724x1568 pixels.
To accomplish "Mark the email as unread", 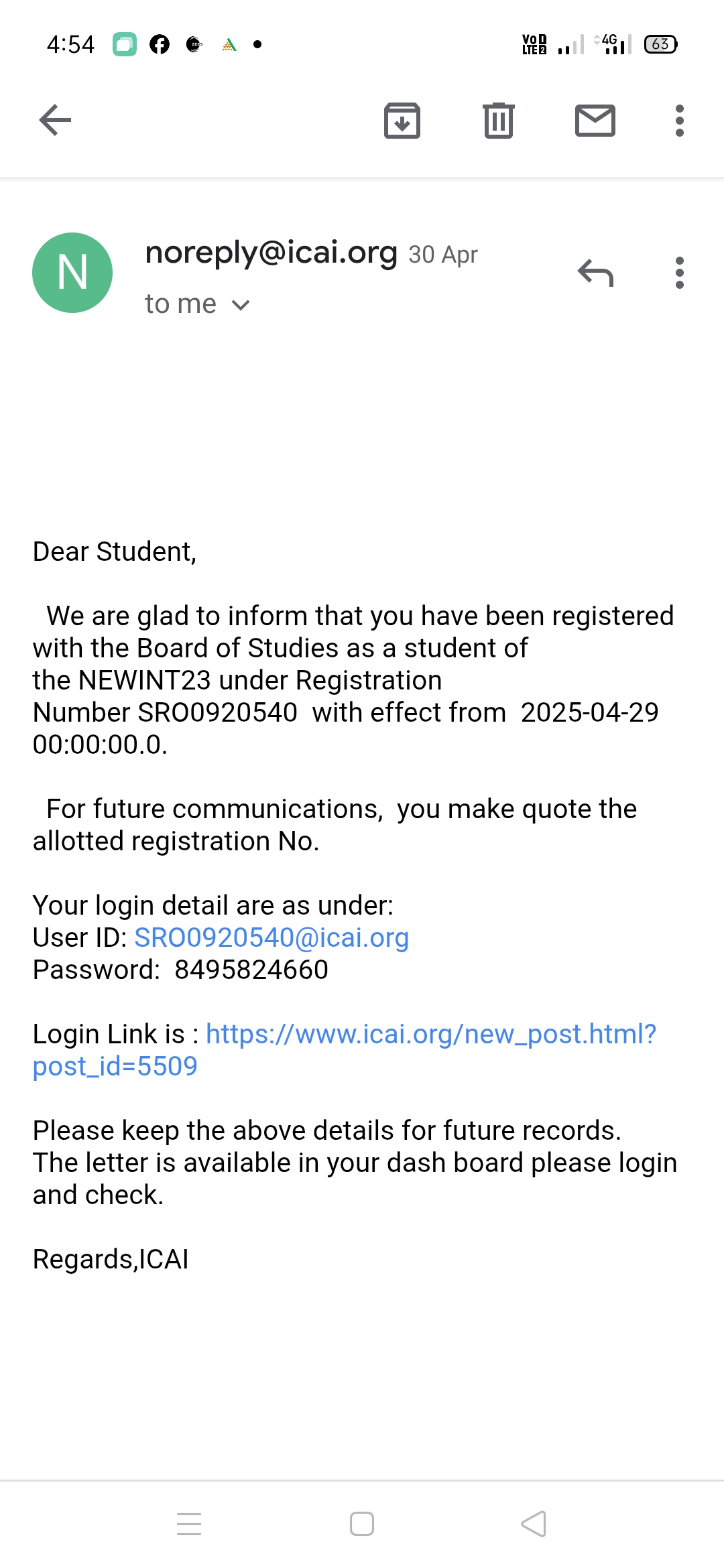I will [x=595, y=121].
